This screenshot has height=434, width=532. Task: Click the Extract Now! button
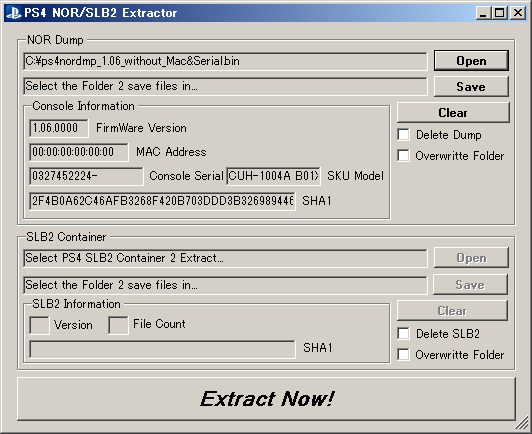266,399
